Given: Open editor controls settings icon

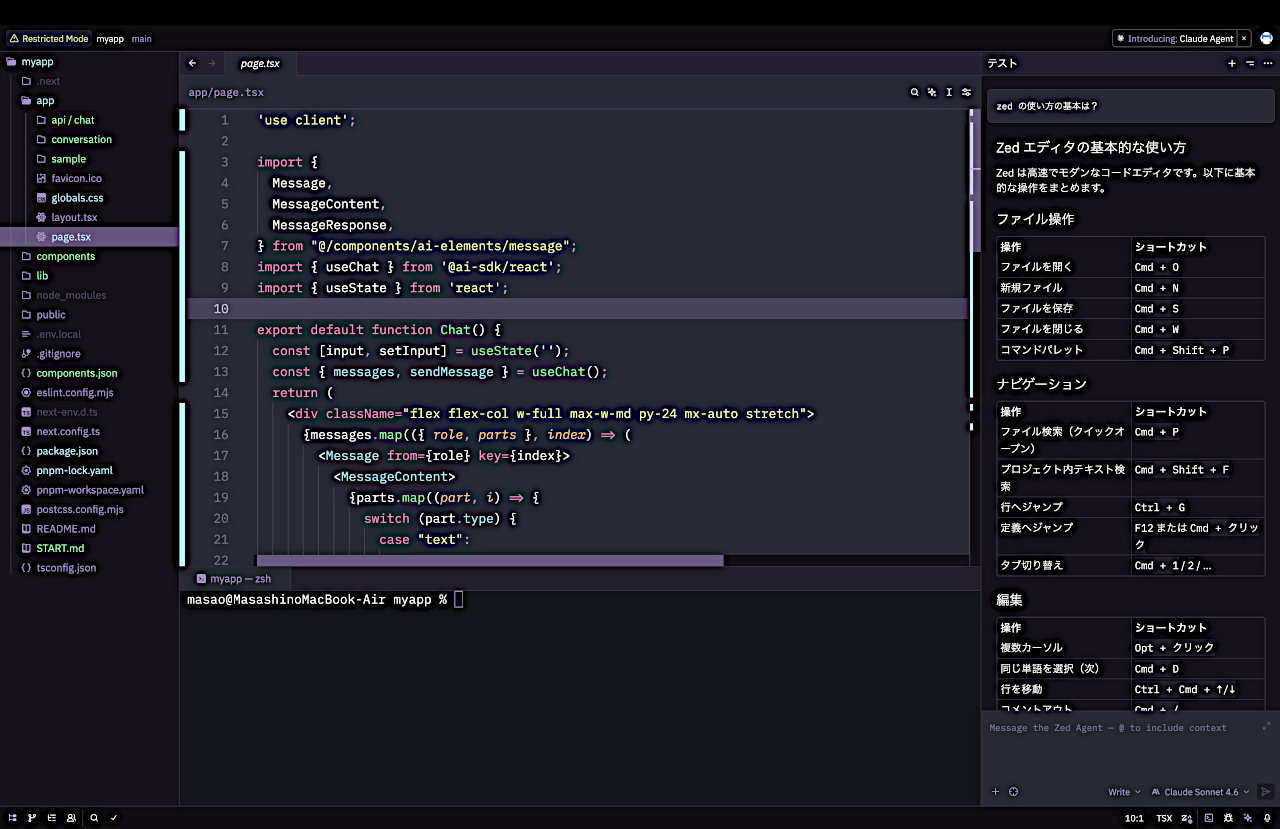Looking at the screenshot, I should point(967,92).
